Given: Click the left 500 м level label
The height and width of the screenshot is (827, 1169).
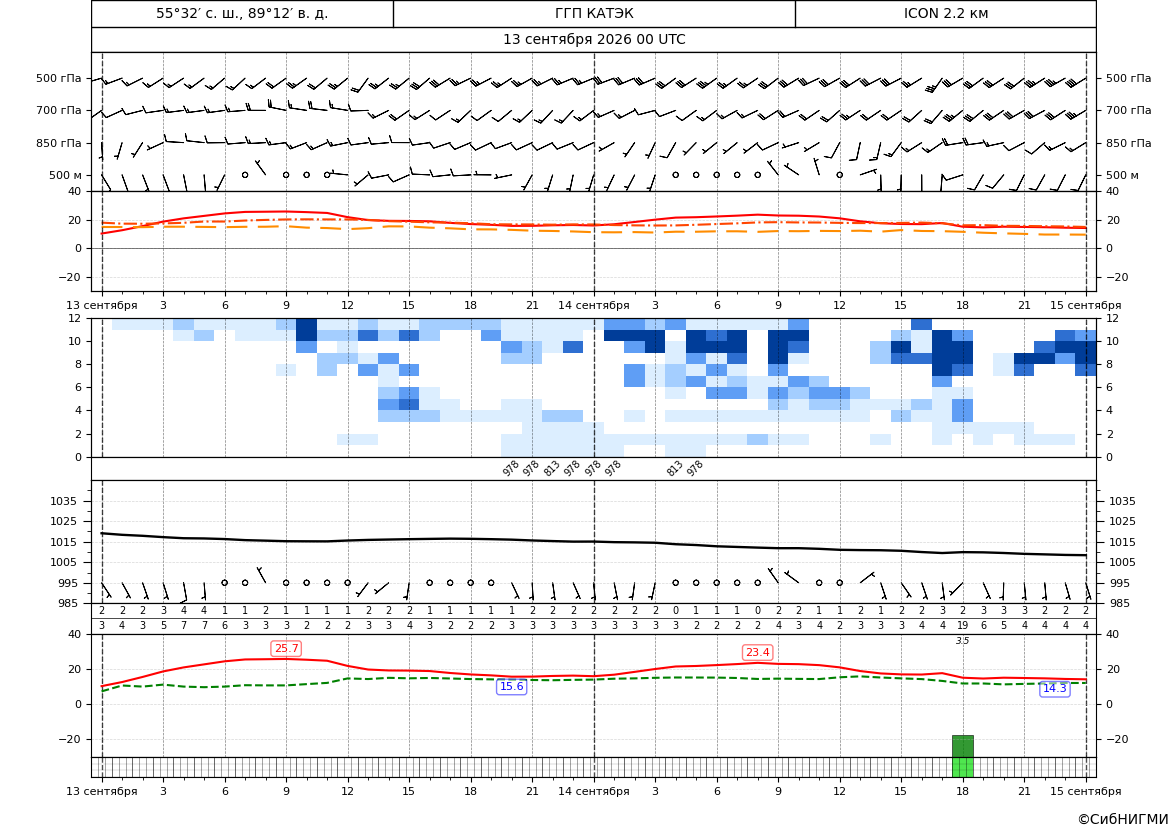Looking at the screenshot, I should pos(66,175).
